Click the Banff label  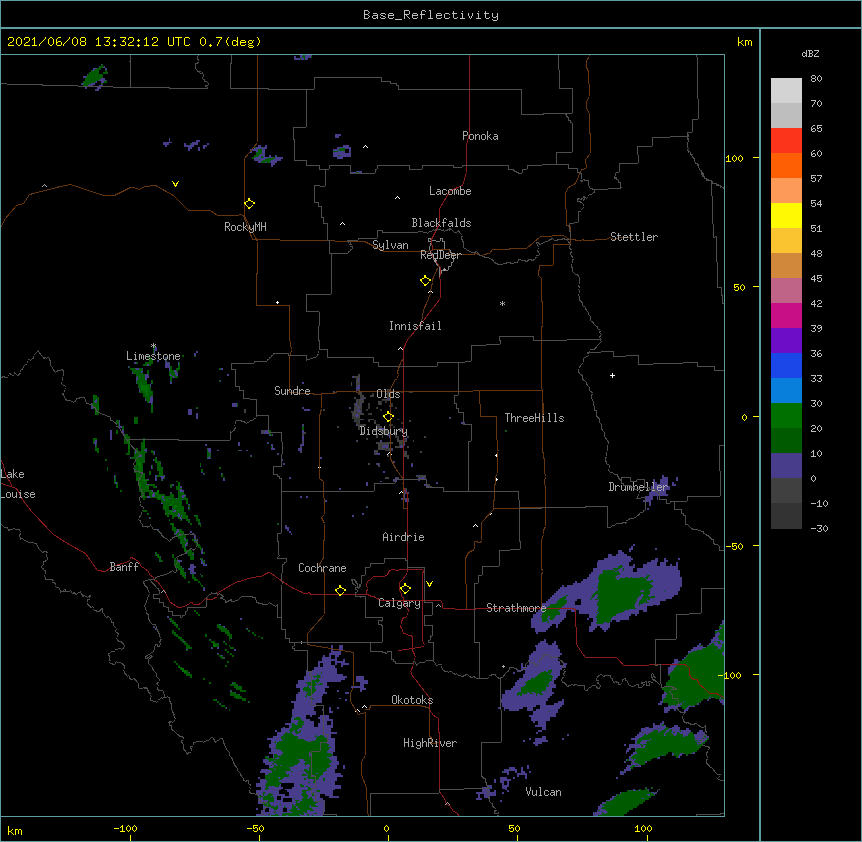pyautogui.click(x=124, y=567)
